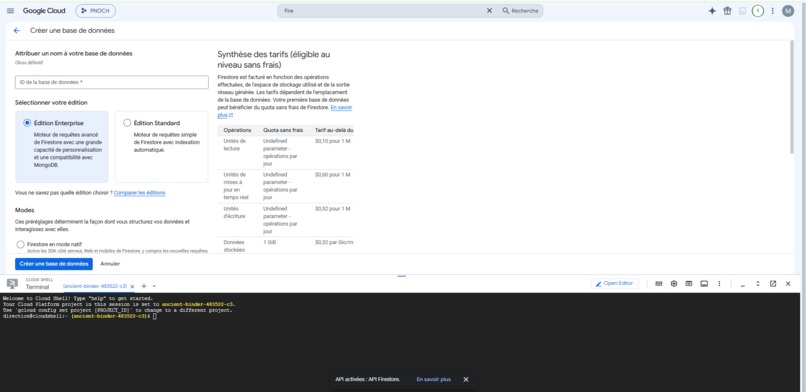806x392 pixels.
Task: Click the ID de la base de données field
Action: (x=112, y=82)
